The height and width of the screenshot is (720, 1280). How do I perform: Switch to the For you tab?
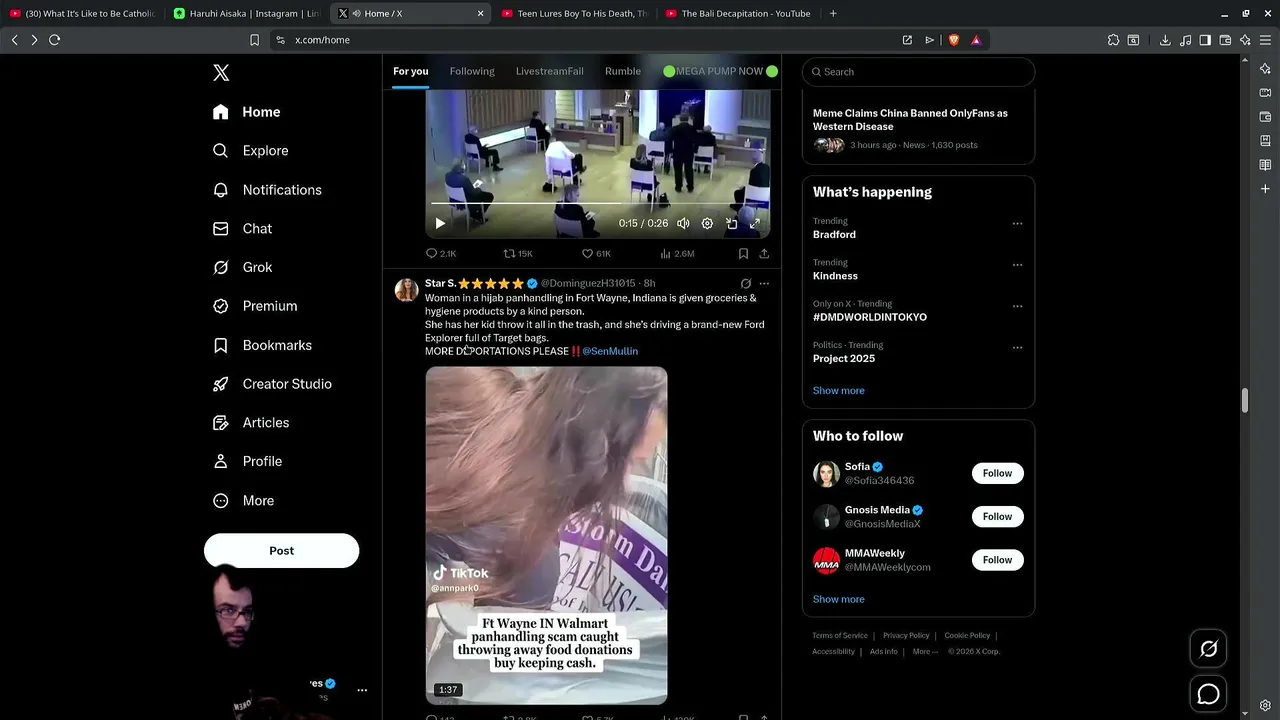pyautogui.click(x=410, y=71)
